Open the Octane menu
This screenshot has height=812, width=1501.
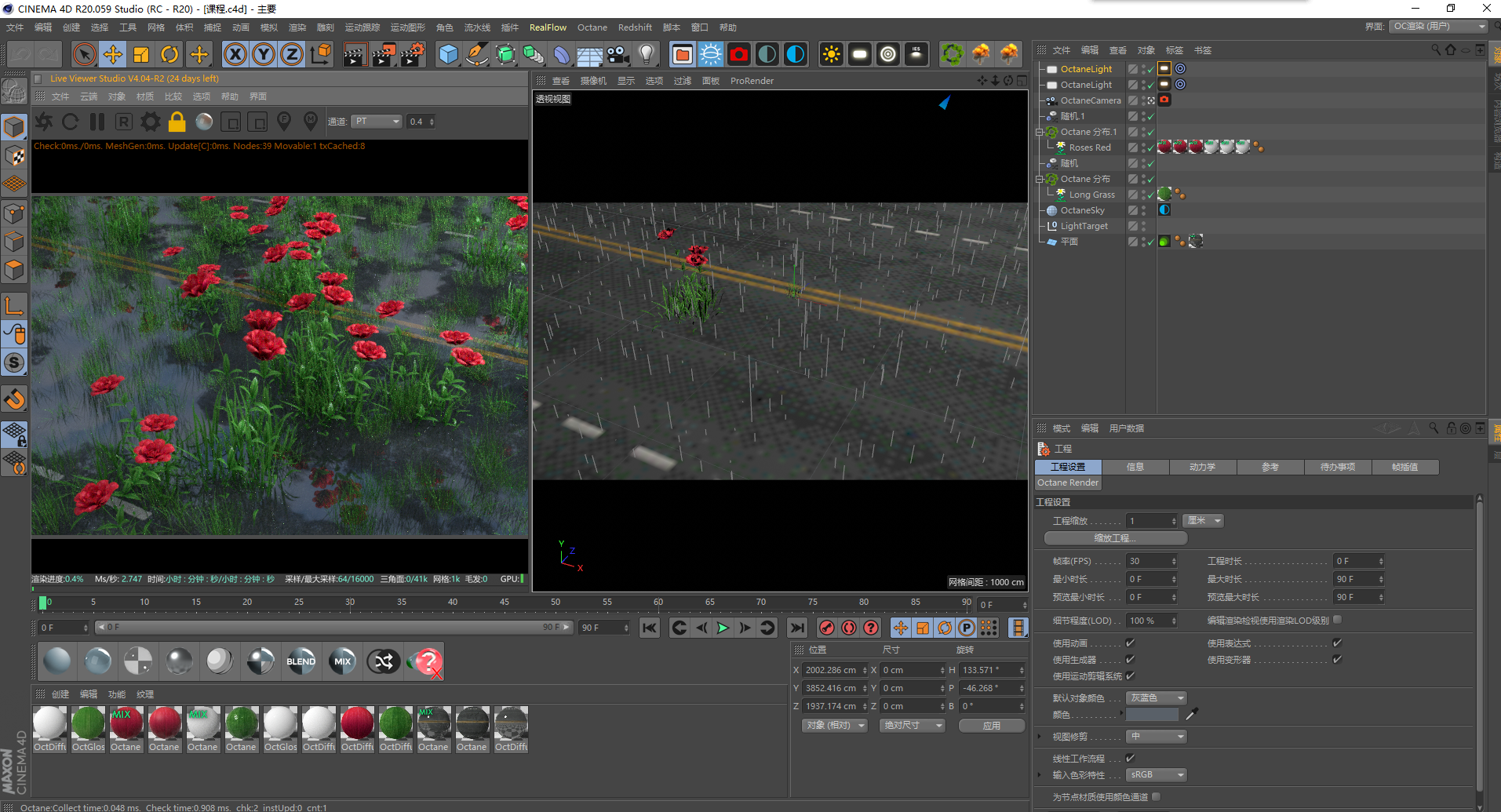click(x=592, y=27)
